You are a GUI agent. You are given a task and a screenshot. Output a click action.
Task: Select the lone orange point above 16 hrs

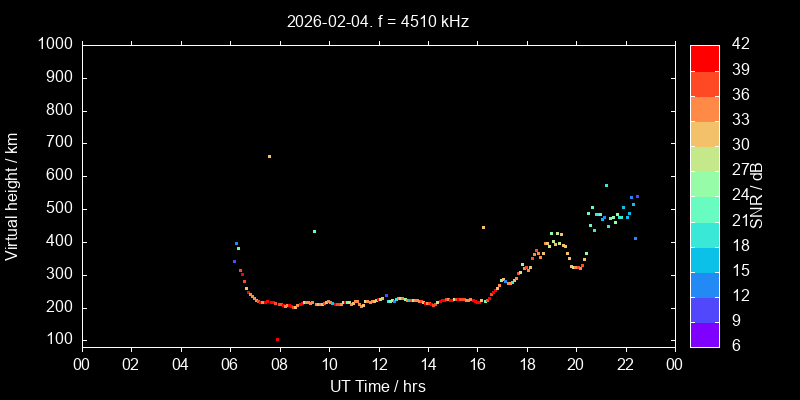pyautogui.click(x=483, y=227)
